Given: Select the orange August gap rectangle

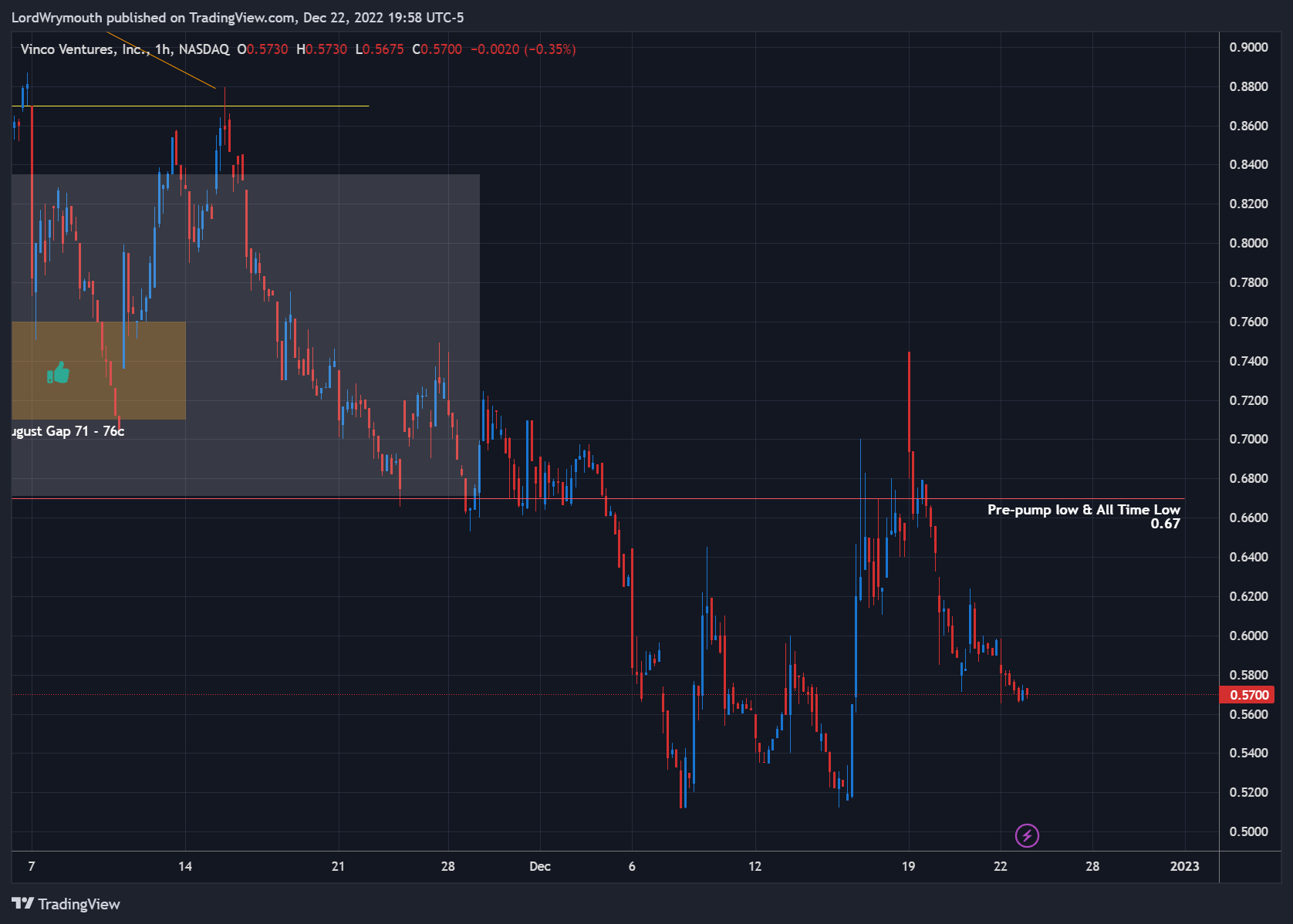Looking at the screenshot, I should (99, 371).
